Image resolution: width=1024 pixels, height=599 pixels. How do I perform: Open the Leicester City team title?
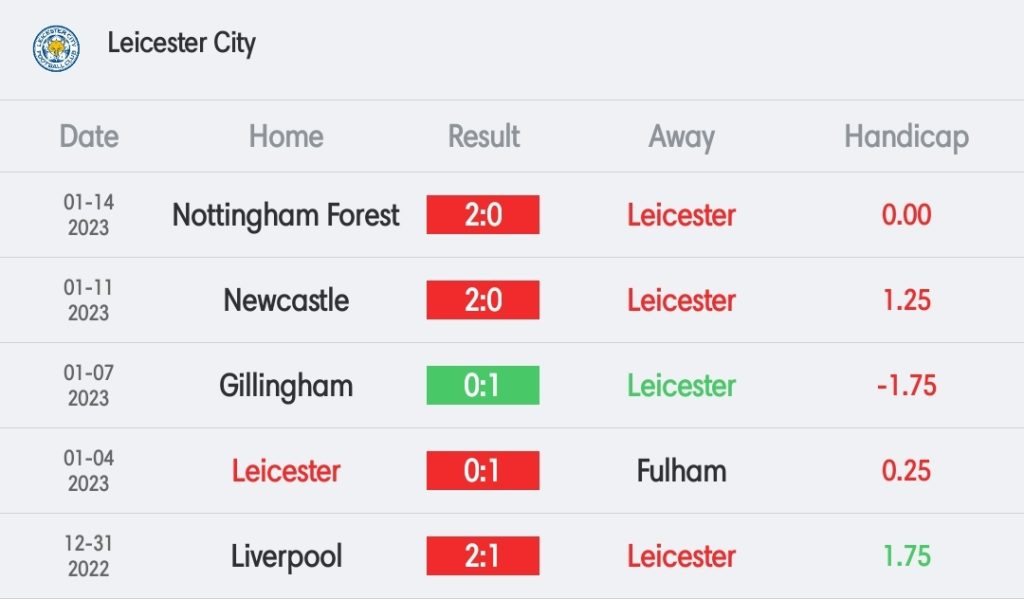[x=182, y=43]
